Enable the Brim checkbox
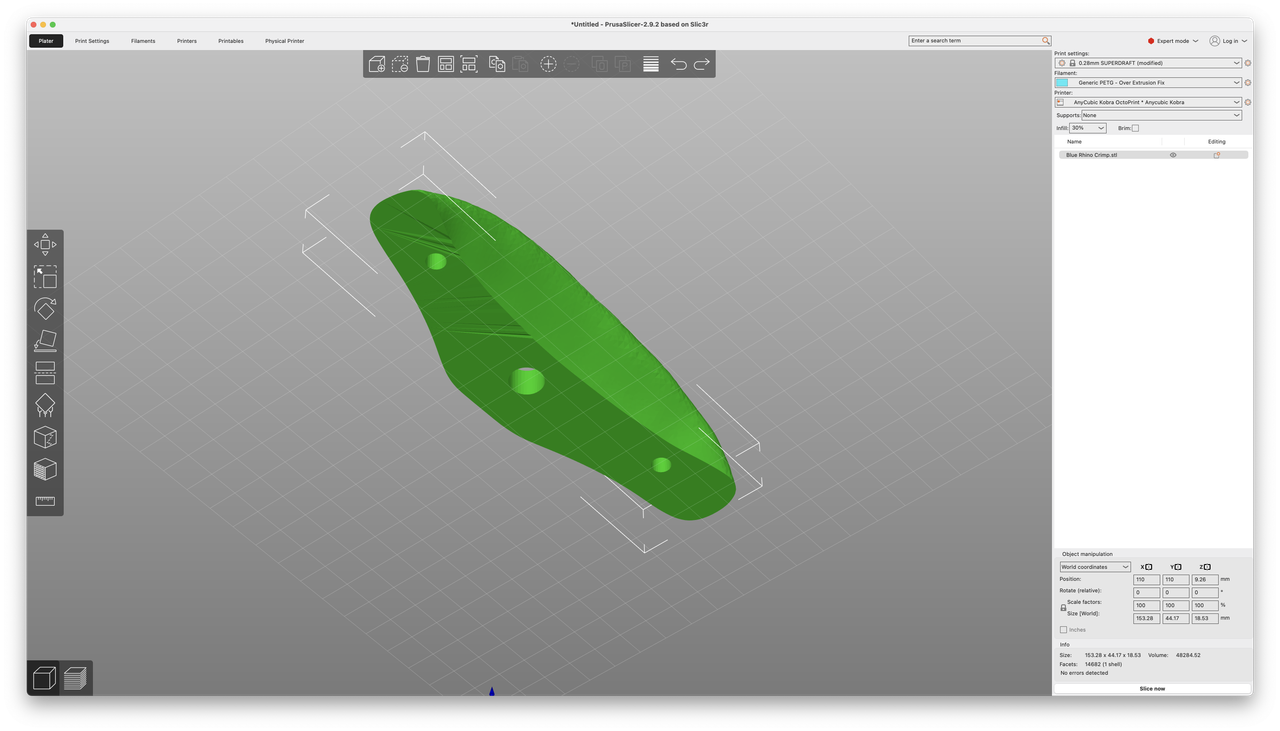1280x731 pixels. point(1135,128)
